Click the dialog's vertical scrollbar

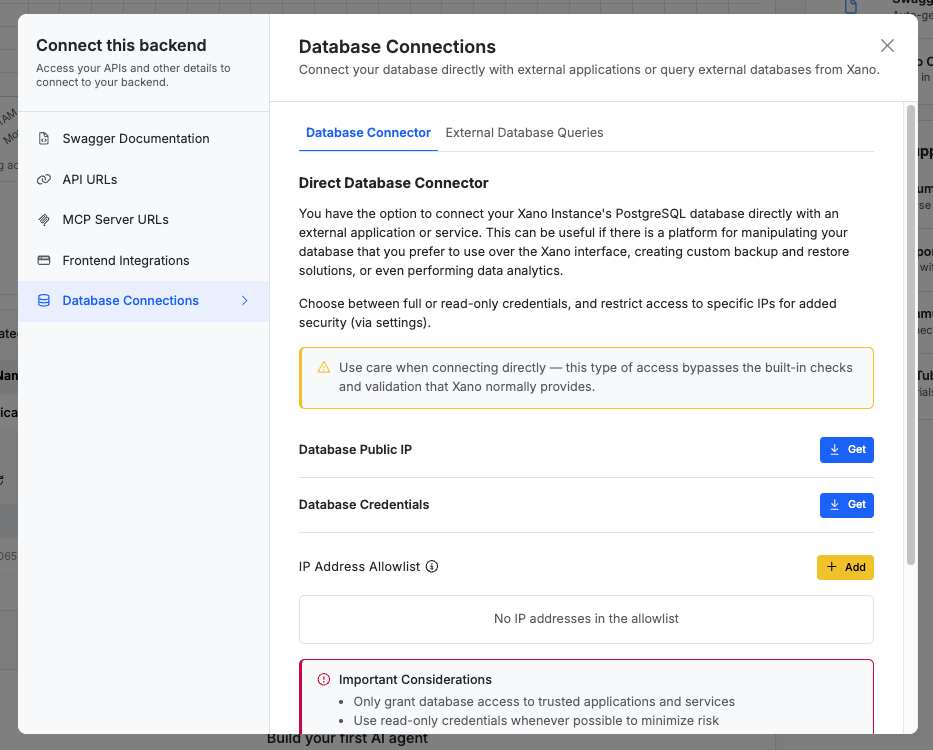tap(910, 335)
